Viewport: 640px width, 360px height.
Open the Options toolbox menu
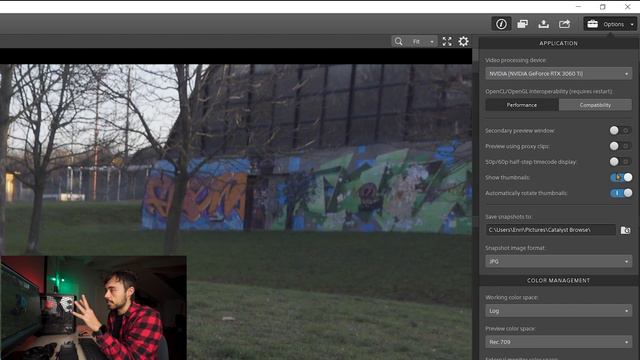[x=610, y=24]
